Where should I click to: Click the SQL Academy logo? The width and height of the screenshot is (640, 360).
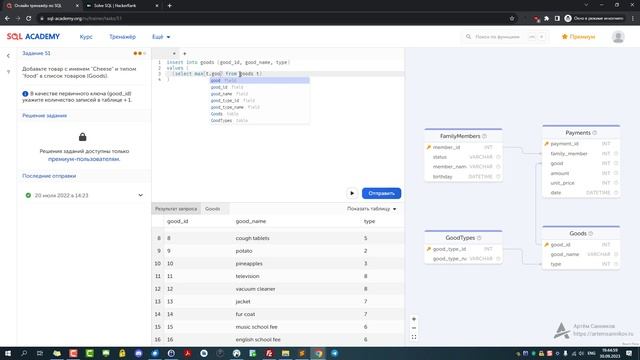33,37
